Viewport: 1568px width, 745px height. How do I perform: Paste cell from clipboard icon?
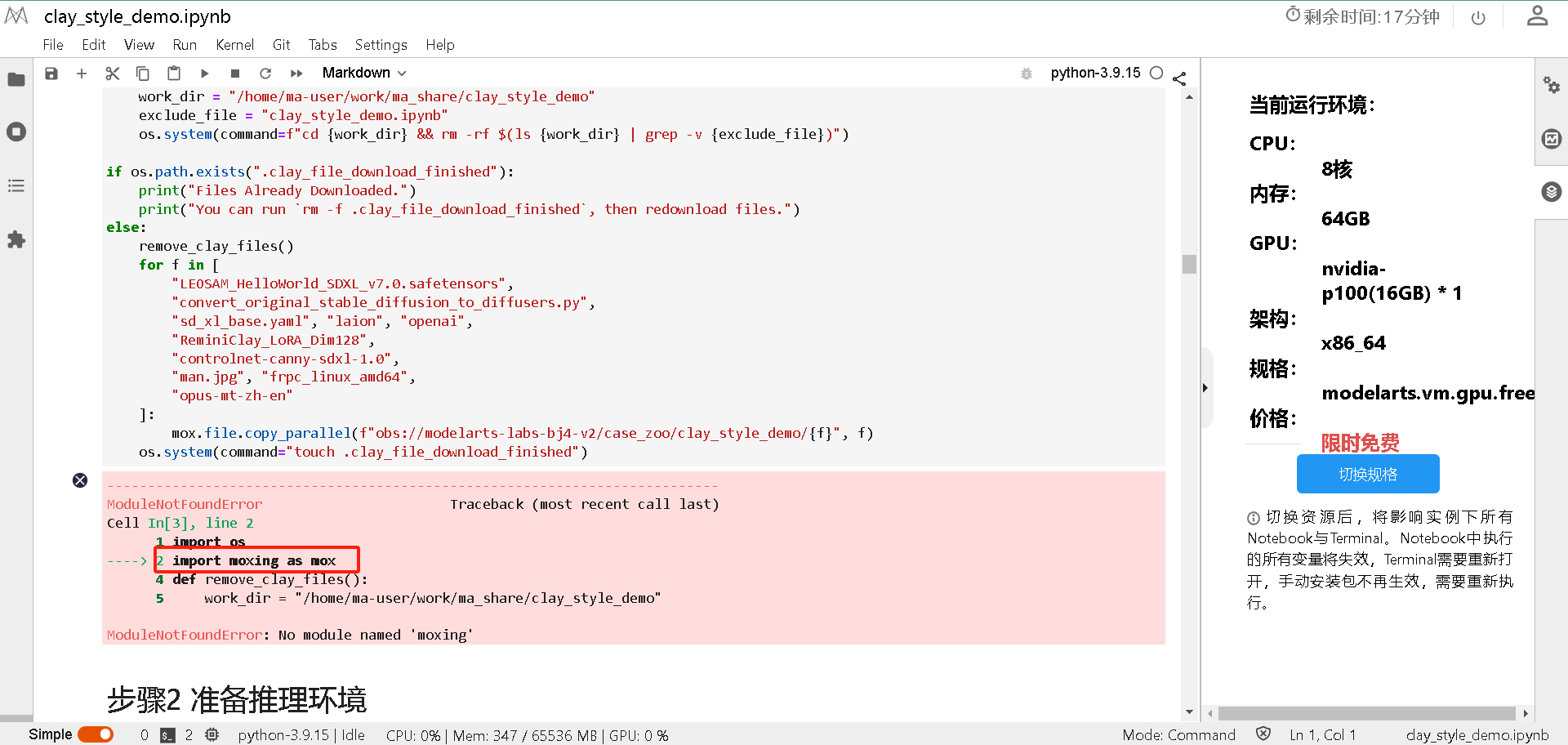pyautogui.click(x=174, y=74)
